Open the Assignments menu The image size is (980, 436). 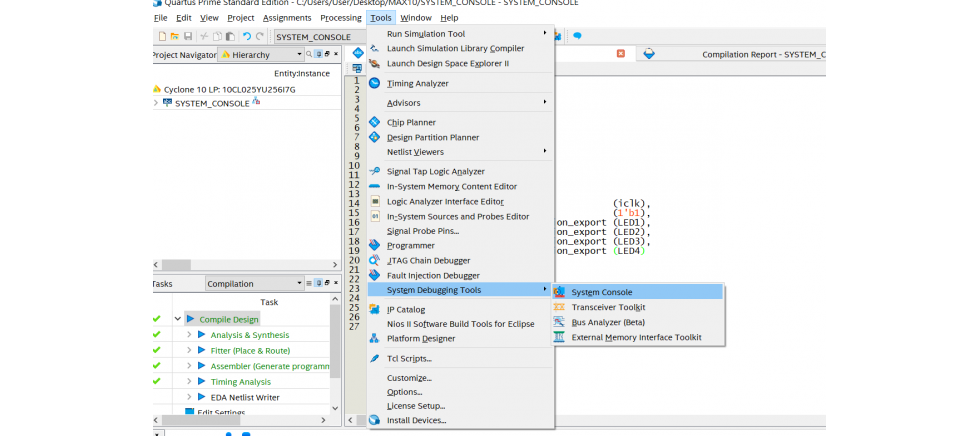[x=287, y=18]
